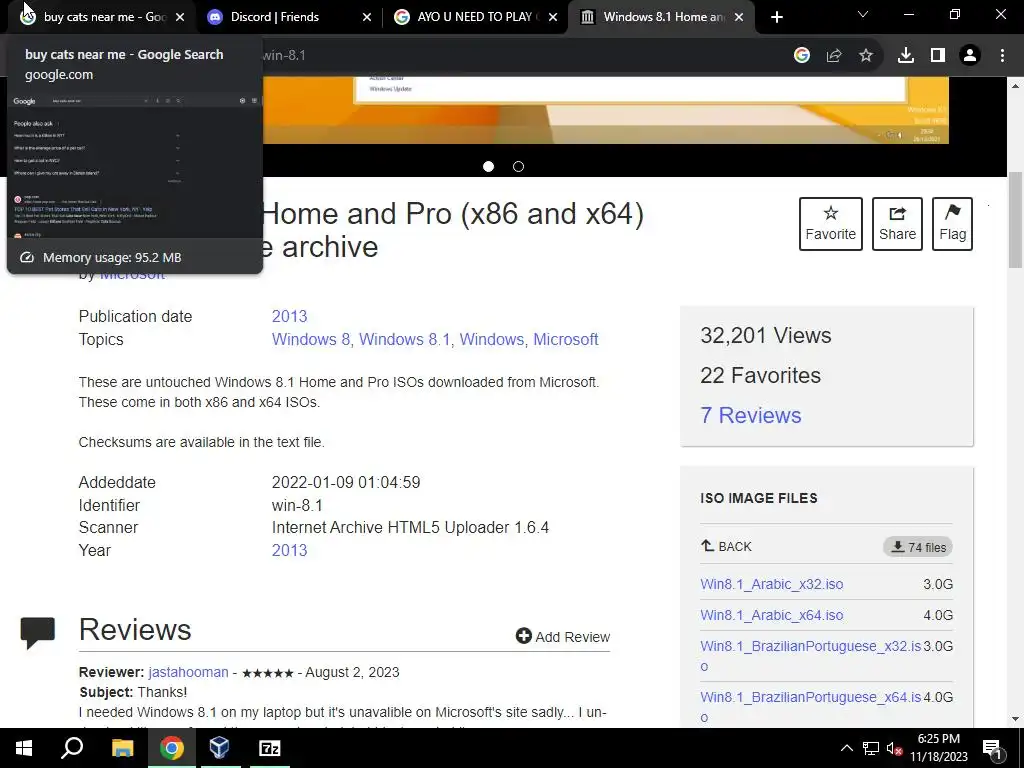Image resolution: width=1024 pixels, height=768 pixels.
Task: Open 7-Zip from taskbar
Action: [269, 748]
